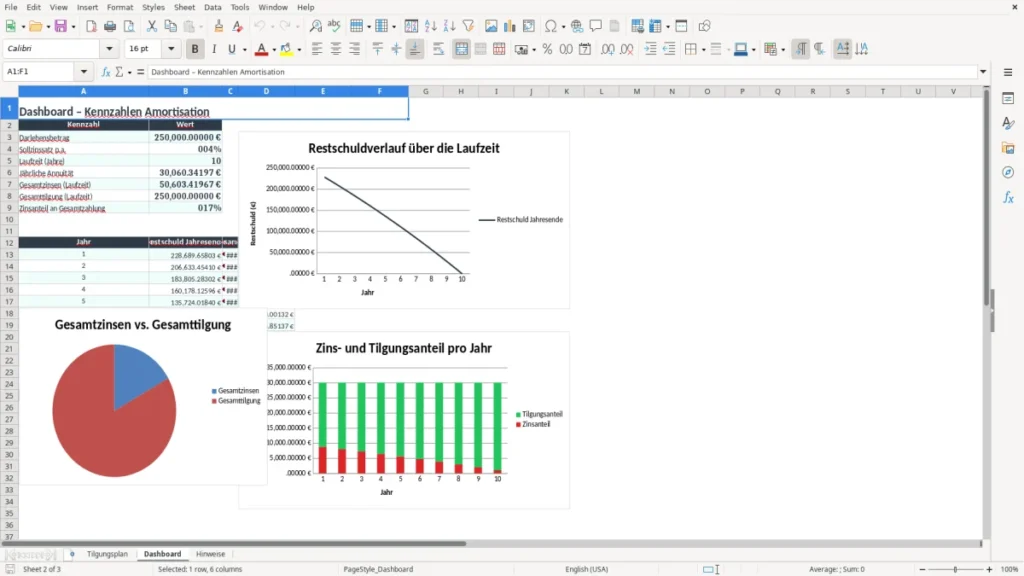Insert a chart using the chart icon
The height and width of the screenshot is (576, 1024).
pyautogui.click(x=509, y=26)
